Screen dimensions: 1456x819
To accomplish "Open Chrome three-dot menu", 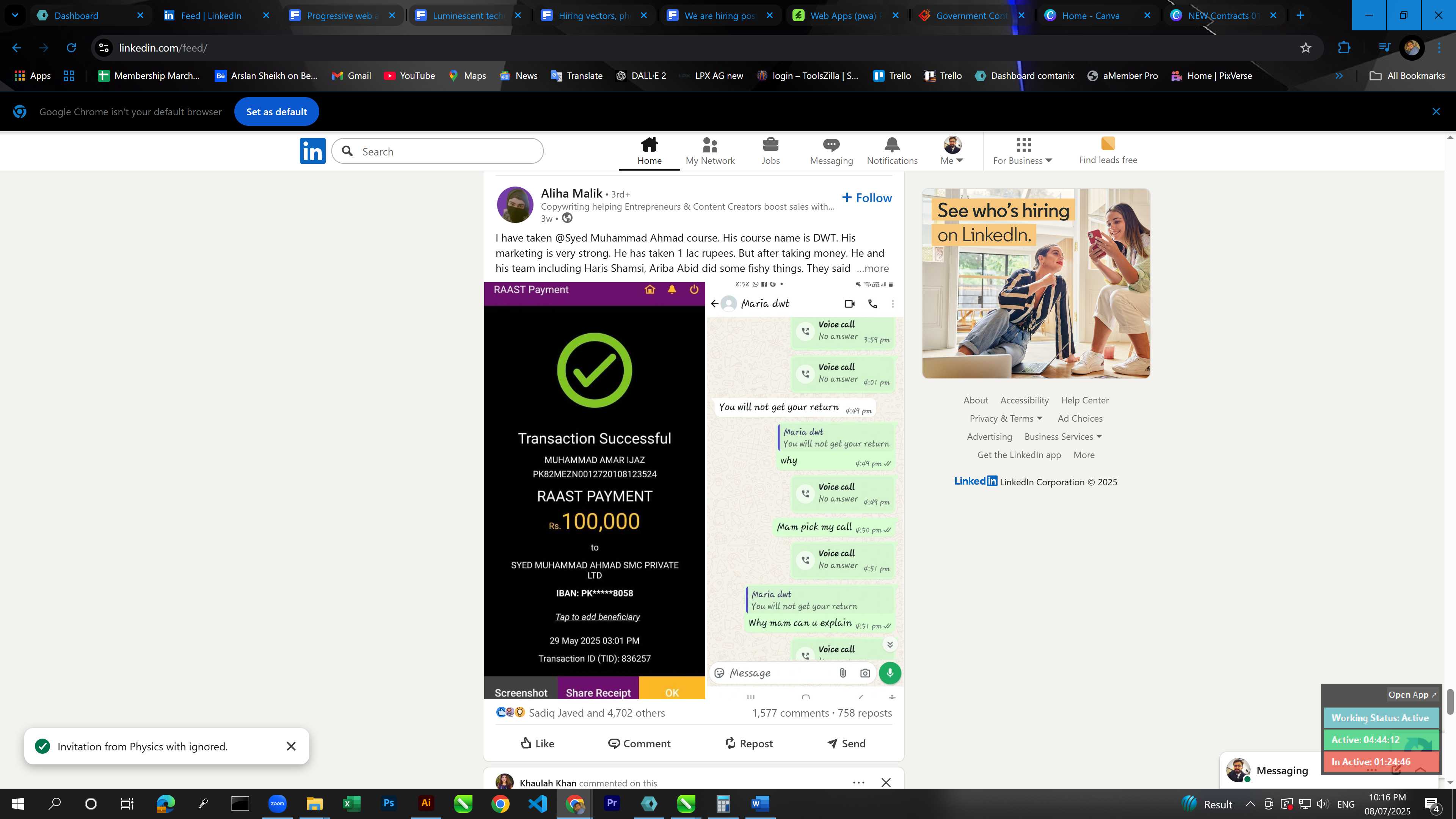I will pyautogui.click(x=1440, y=48).
